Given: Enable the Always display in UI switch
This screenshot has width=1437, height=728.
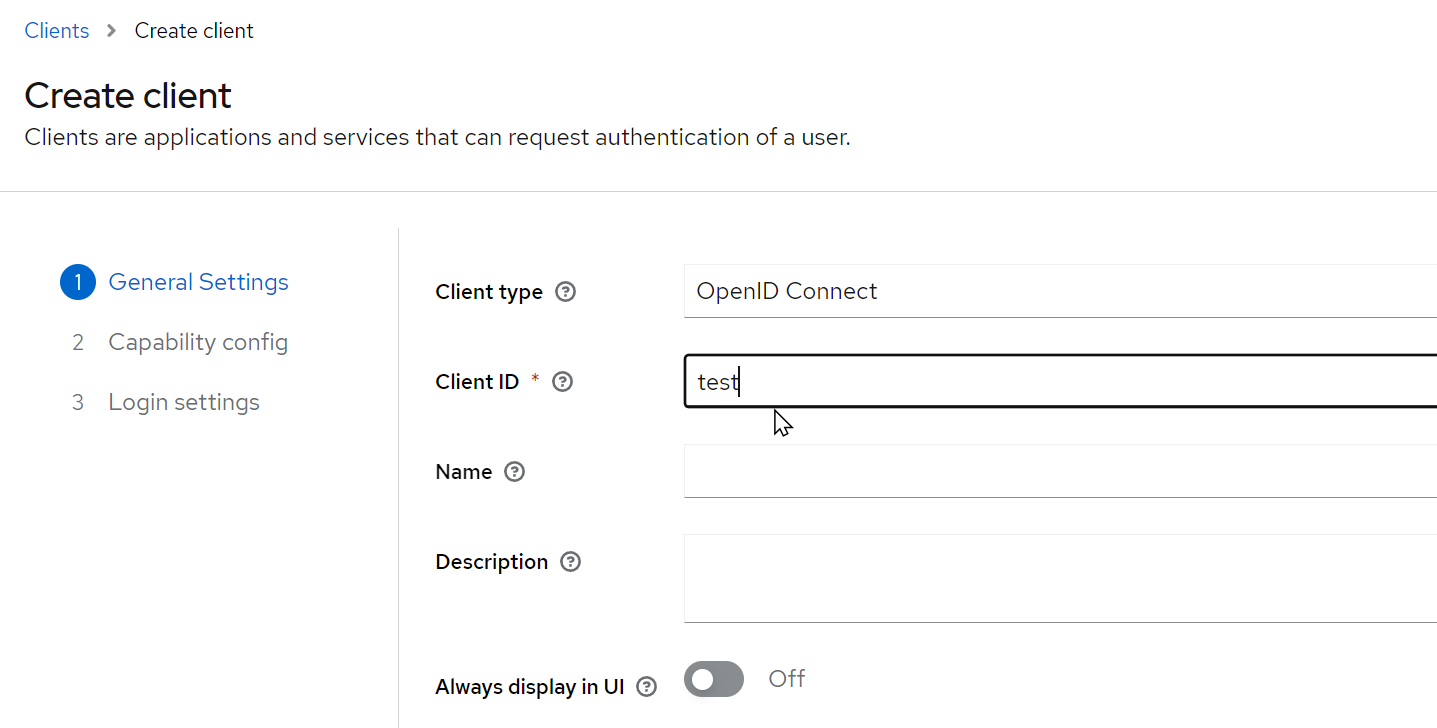Looking at the screenshot, I should [714, 679].
